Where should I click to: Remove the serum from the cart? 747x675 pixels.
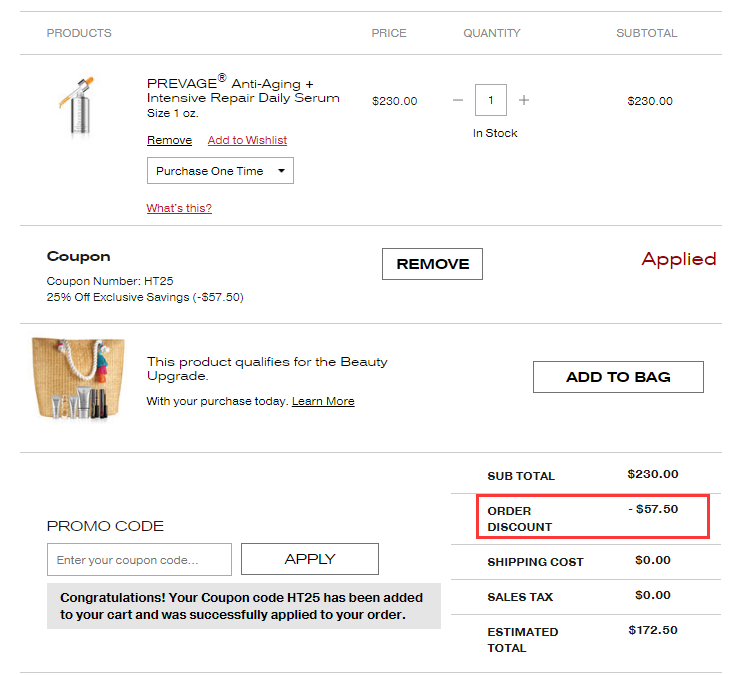coord(169,140)
